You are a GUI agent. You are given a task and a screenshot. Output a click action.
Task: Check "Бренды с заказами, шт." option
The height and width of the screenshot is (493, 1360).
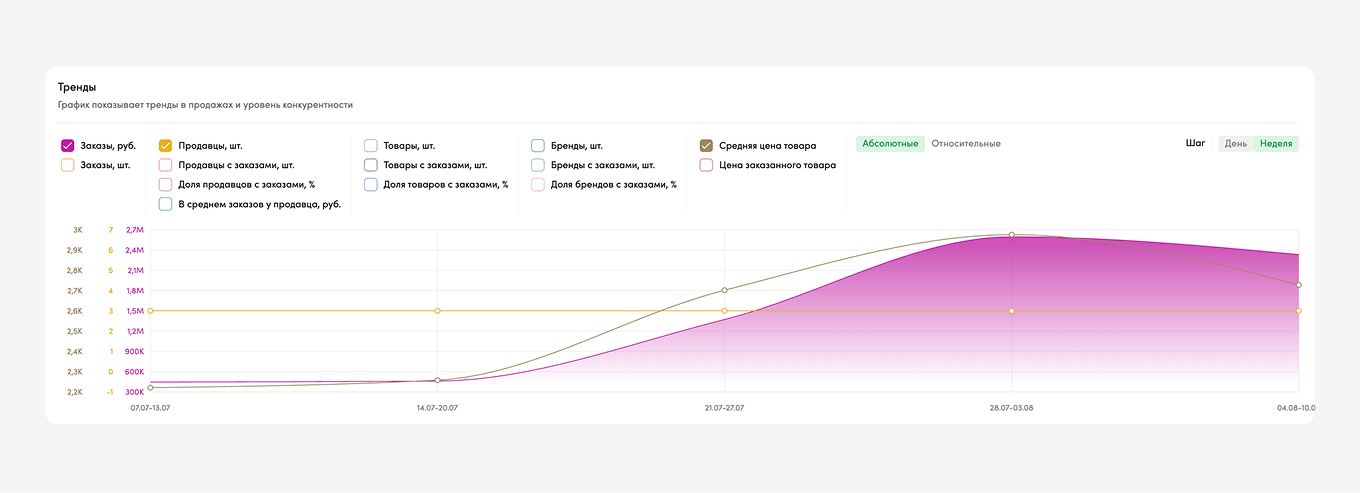point(538,165)
